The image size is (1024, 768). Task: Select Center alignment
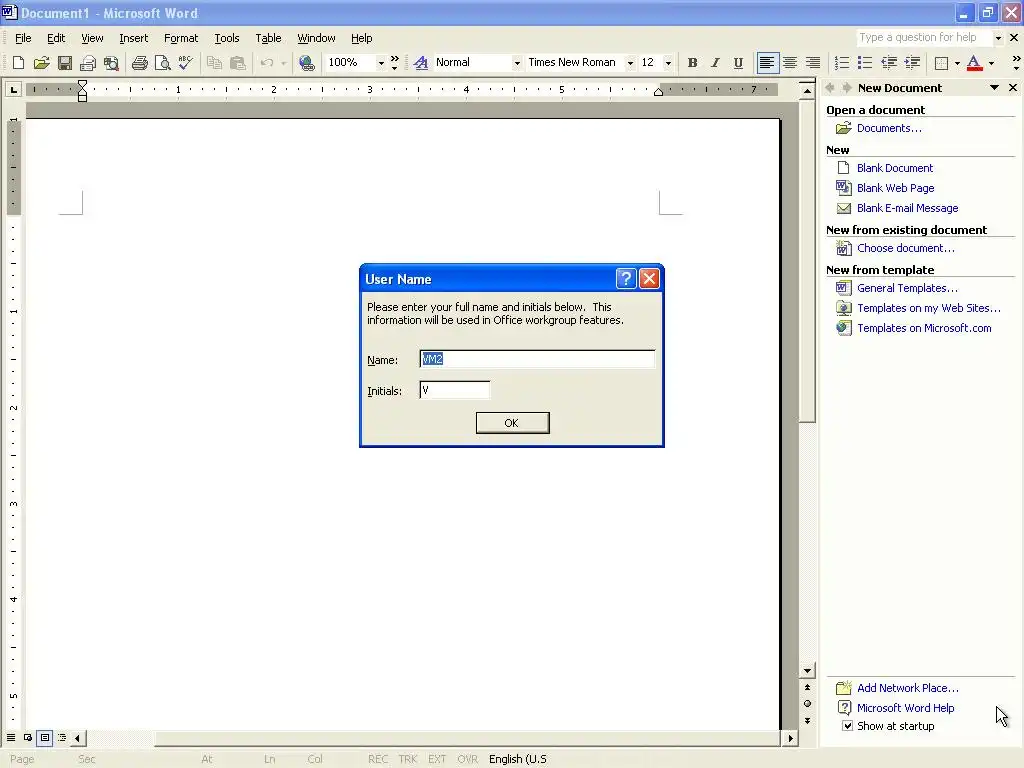tap(790, 63)
